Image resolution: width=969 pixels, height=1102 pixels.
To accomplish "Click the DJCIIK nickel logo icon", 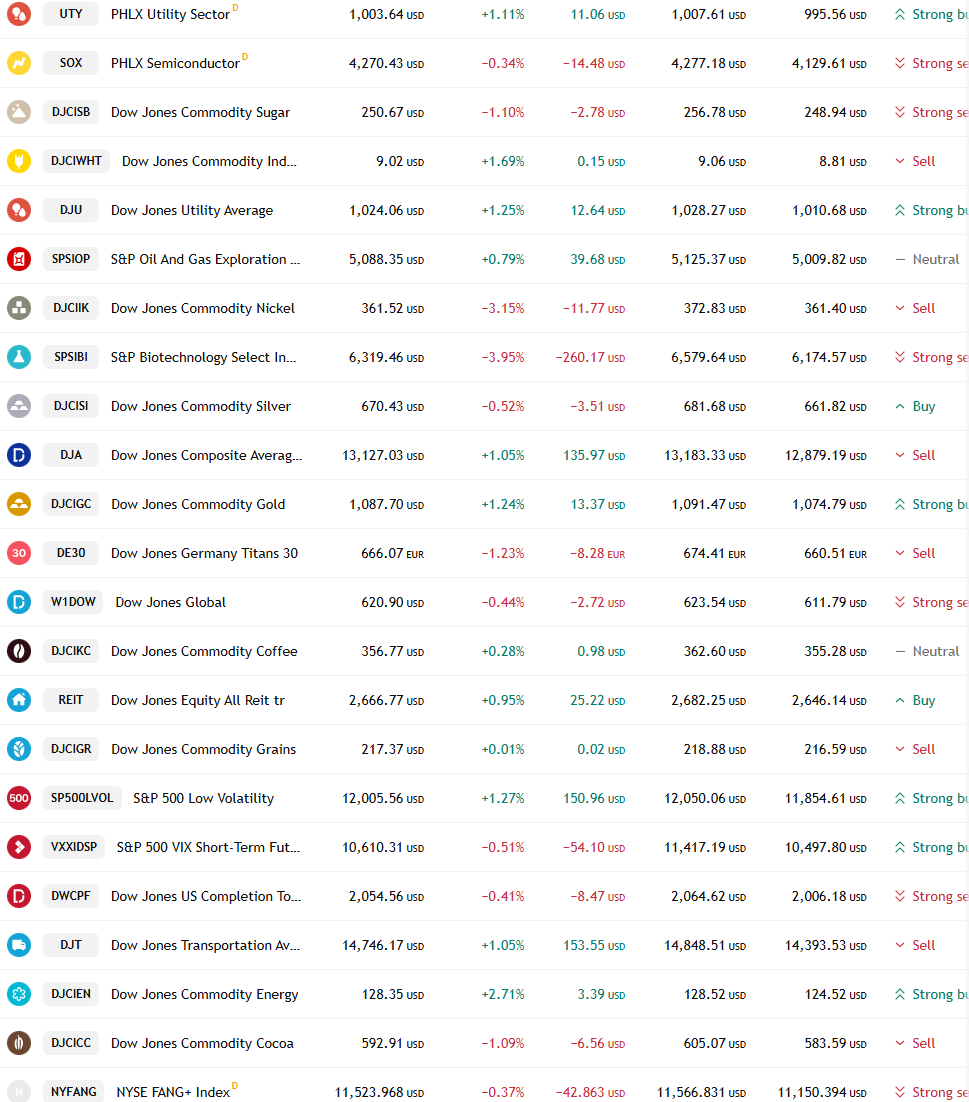I will [x=19, y=308].
